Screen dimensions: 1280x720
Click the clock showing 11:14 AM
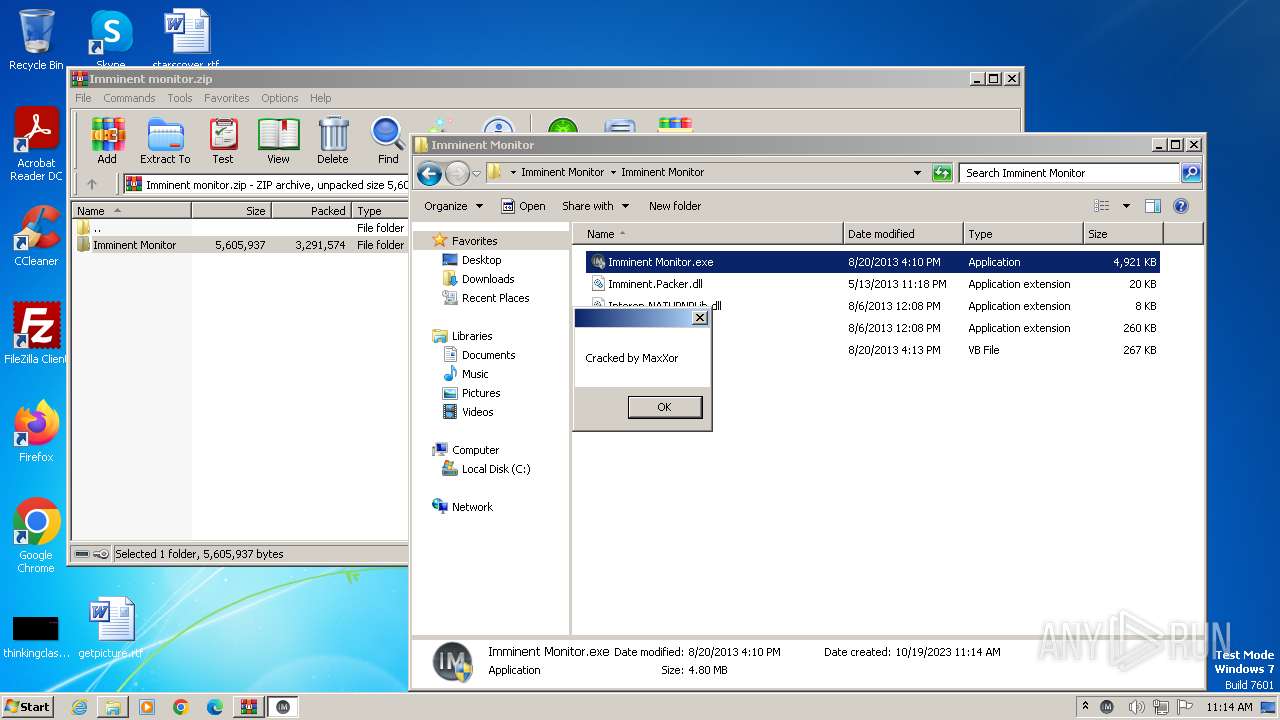[1229, 707]
